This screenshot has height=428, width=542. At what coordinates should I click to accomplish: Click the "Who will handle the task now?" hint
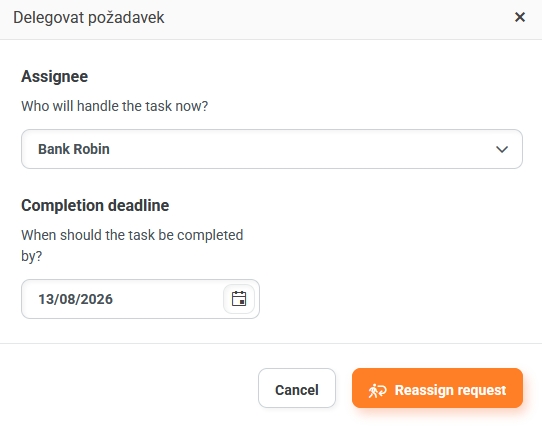pos(114,106)
